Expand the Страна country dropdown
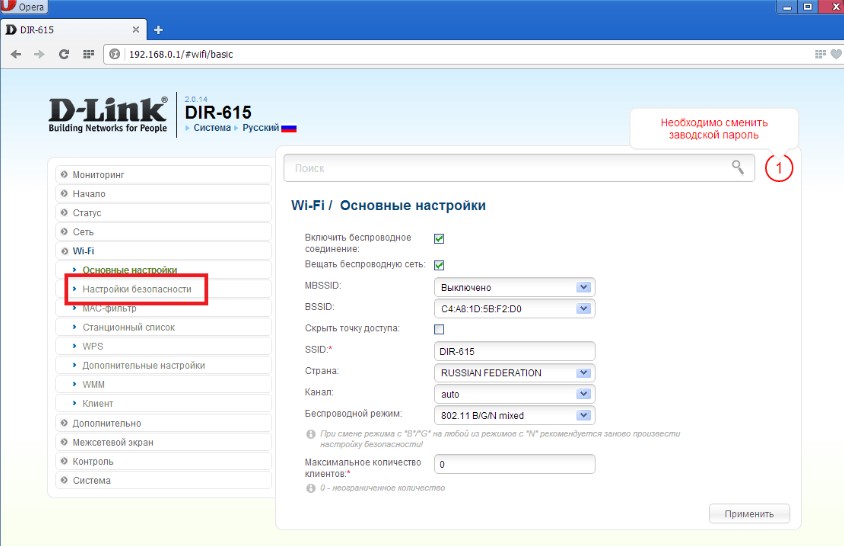This screenshot has width=844, height=546. click(x=514, y=372)
